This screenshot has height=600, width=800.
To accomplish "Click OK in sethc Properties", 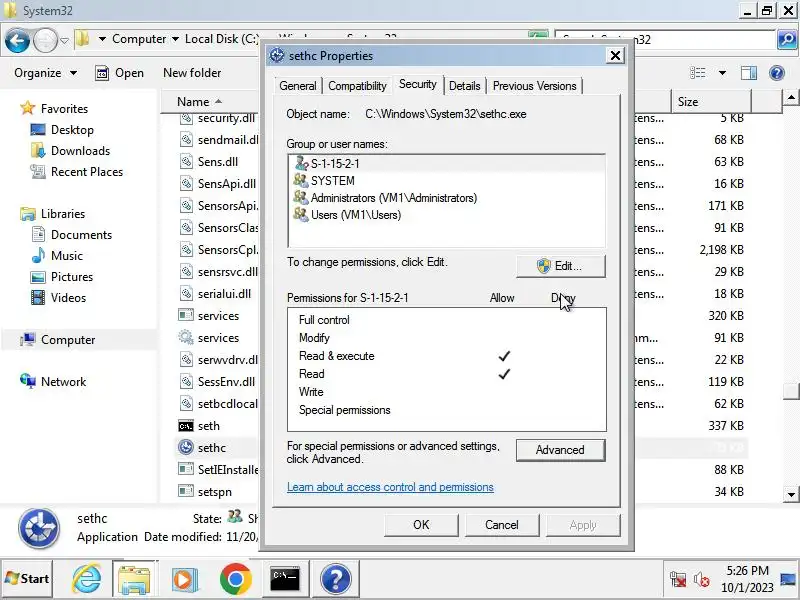I will click(421, 525).
